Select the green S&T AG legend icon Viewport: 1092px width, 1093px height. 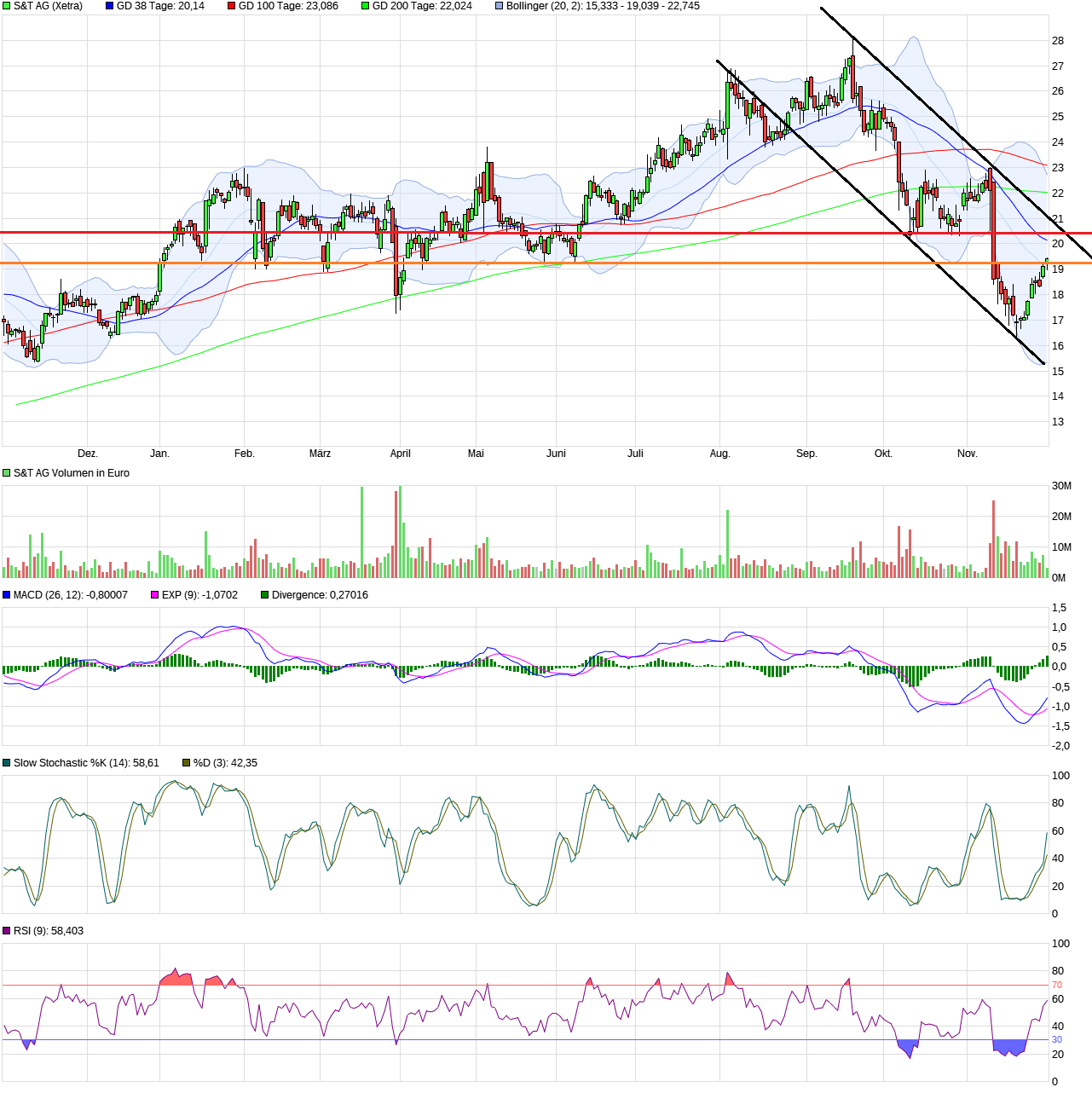7,6
